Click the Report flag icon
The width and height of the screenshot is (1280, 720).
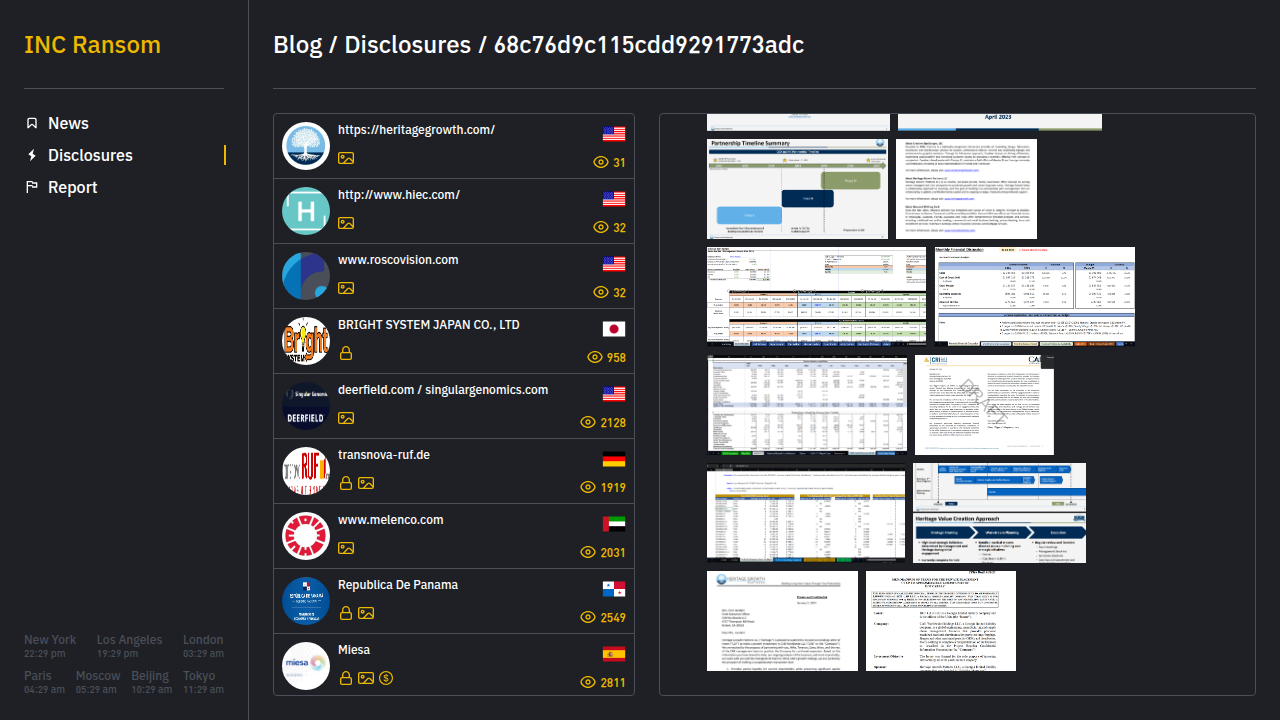pyautogui.click(x=32, y=187)
